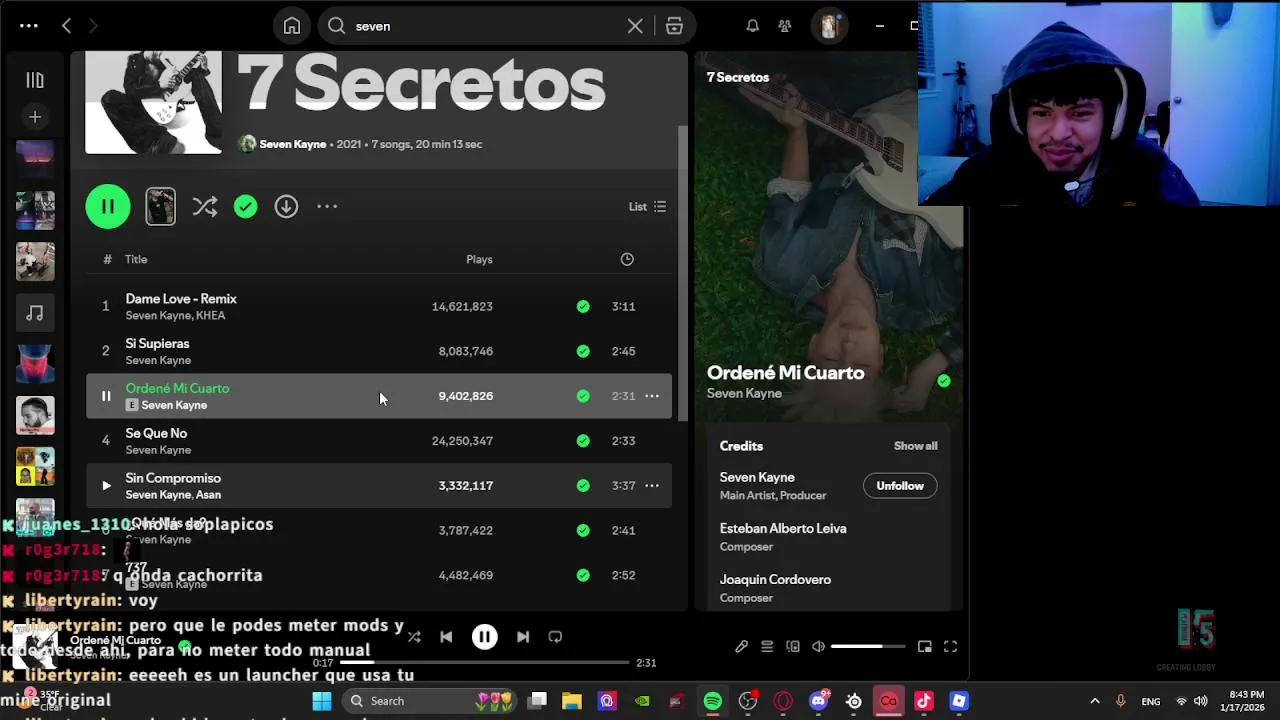Mute audio with the speaker icon
Viewport: 1280px width, 720px height.
(x=819, y=647)
